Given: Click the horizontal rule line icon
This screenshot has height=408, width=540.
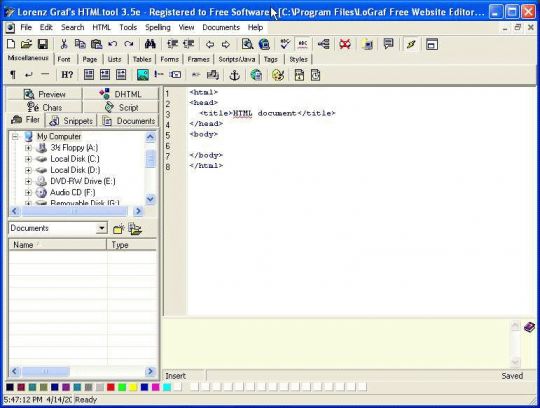Looking at the screenshot, I should [x=45, y=74].
